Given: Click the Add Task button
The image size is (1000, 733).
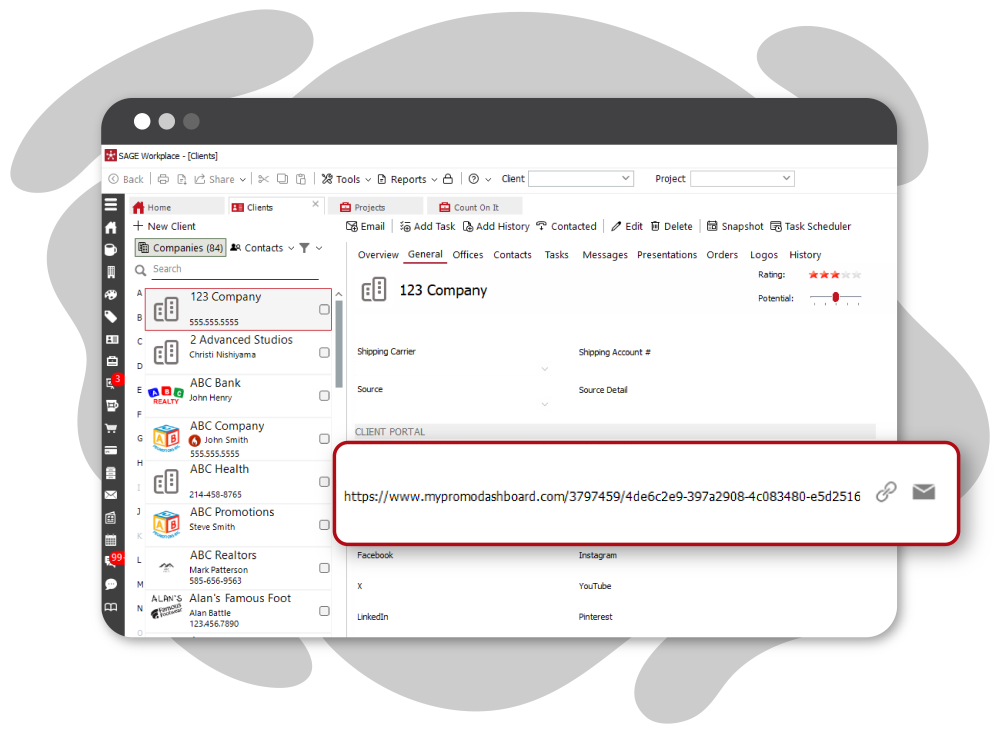Looking at the screenshot, I should click(427, 226).
